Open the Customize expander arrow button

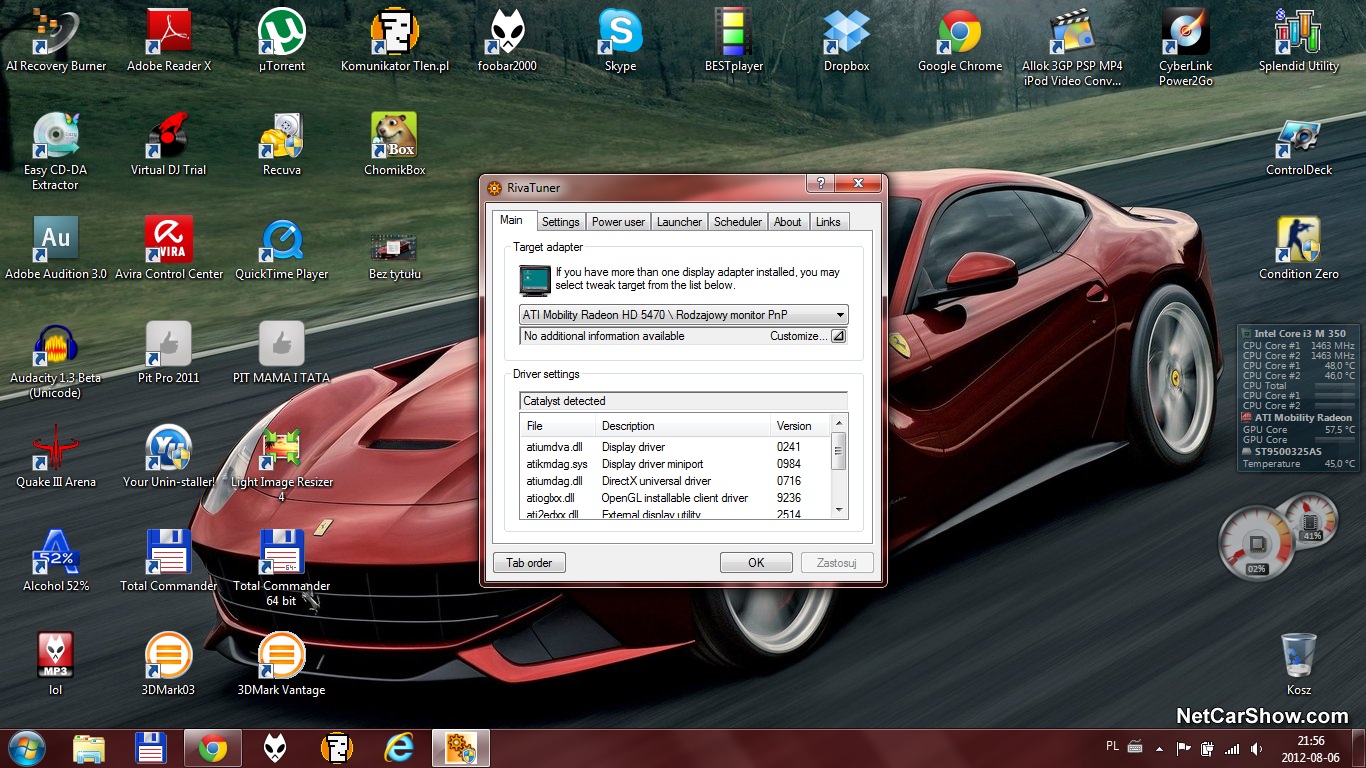[x=838, y=336]
